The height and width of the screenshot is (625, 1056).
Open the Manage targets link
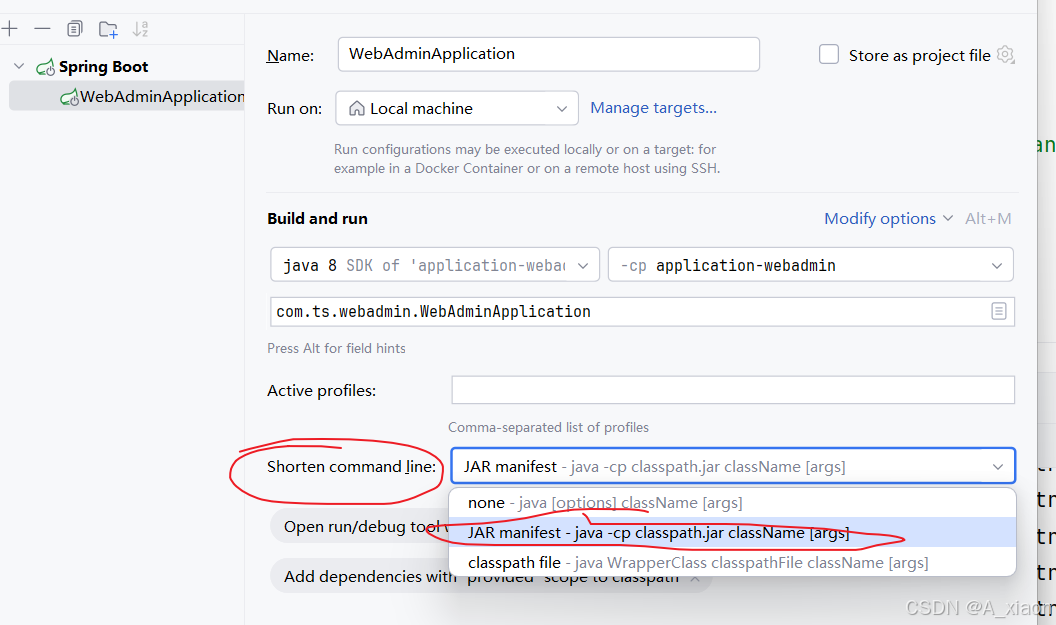click(654, 108)
